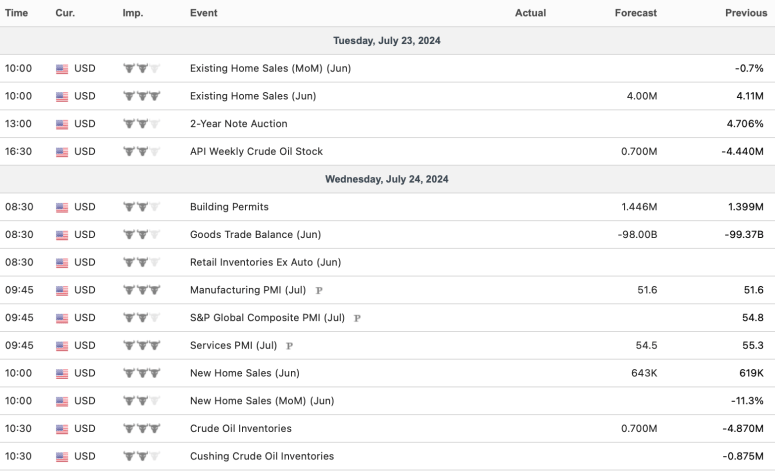Click the US flag beside 2-Year Note Auction
Viewport: 775px width, 473px height.
[x=62, y=124]
